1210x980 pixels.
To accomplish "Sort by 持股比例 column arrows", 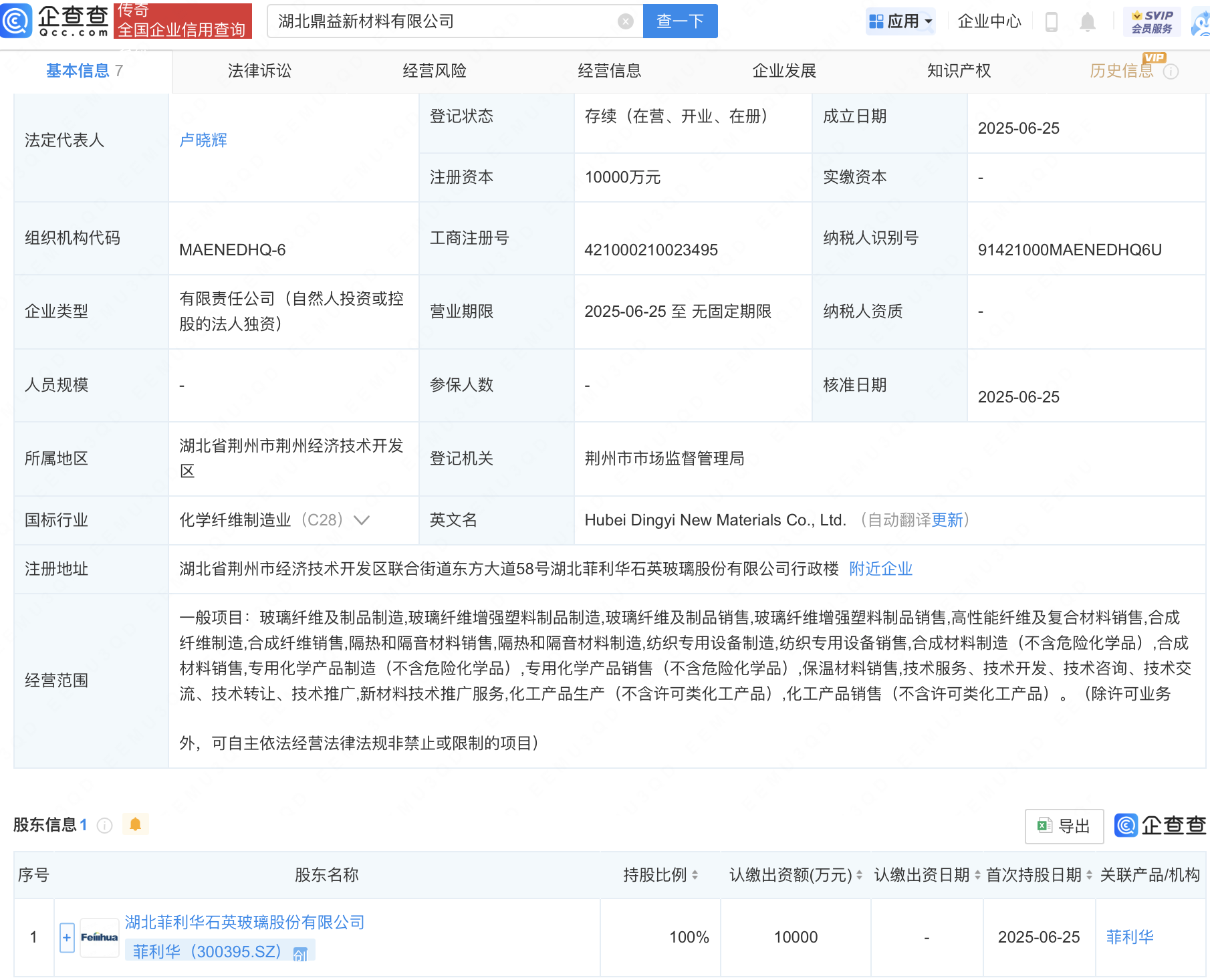I will [695, 875].
